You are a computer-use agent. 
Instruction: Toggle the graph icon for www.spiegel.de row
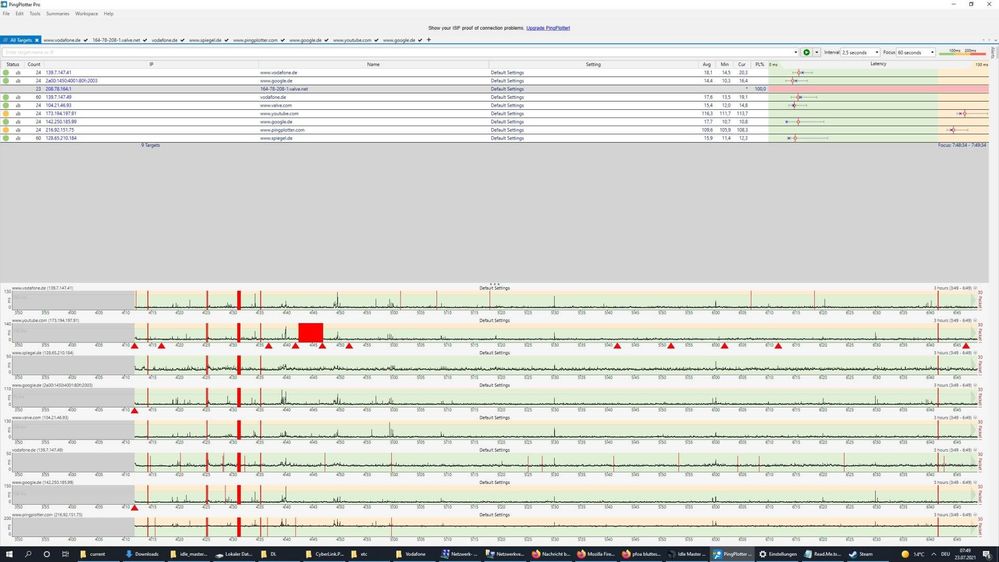[x=18, y=138]
